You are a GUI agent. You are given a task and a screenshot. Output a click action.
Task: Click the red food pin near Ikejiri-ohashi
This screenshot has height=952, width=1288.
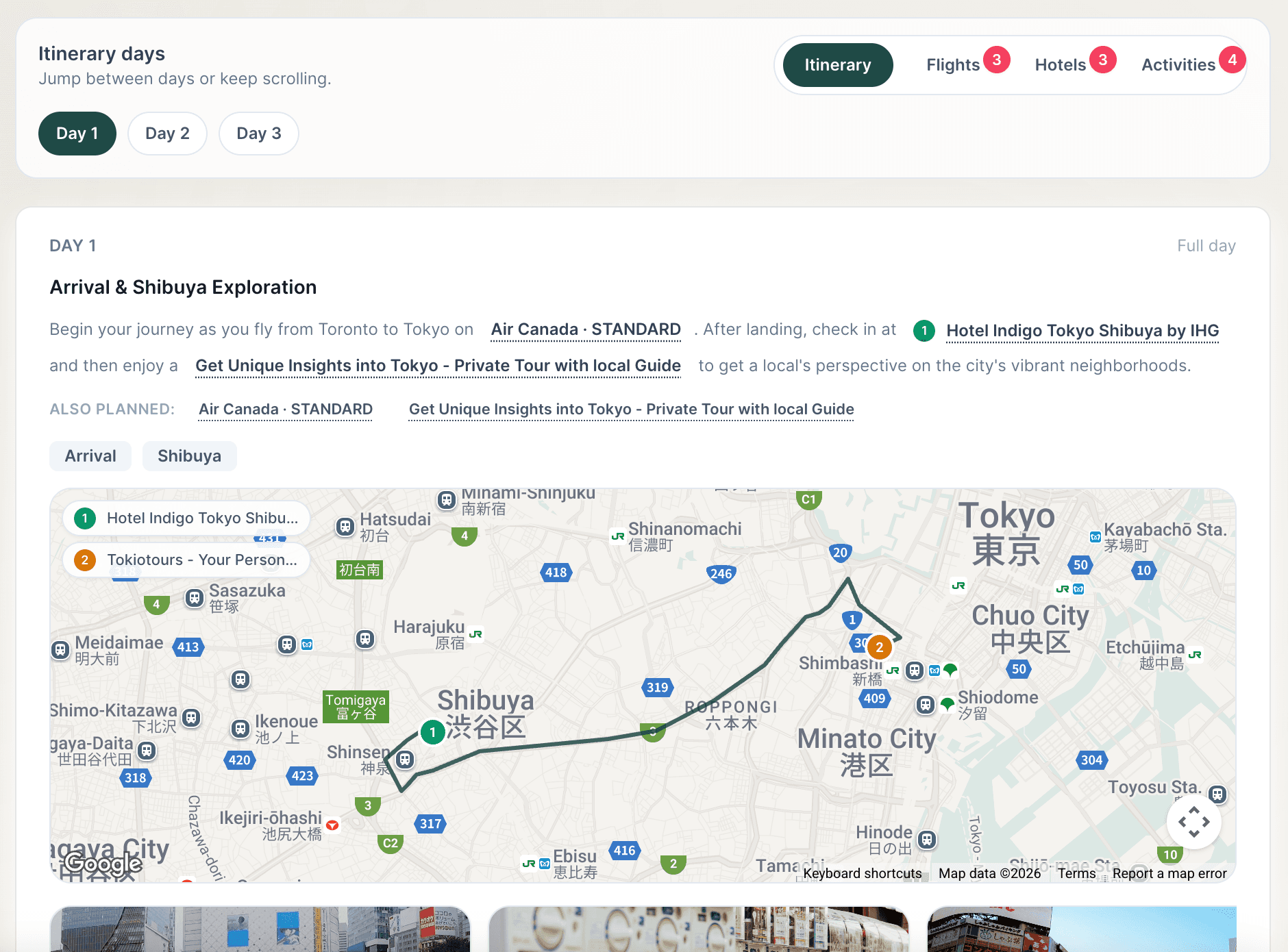click(x=331, y=825)
